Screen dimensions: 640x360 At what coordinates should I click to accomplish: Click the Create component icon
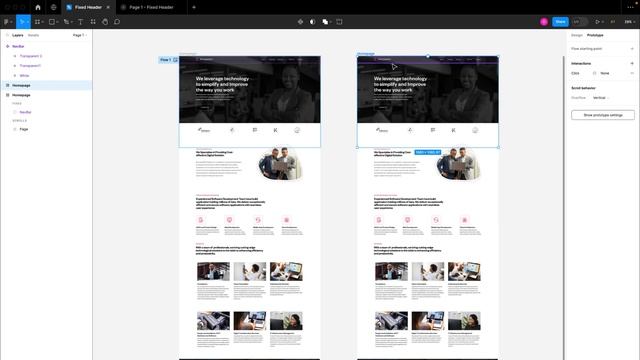click(x=300, y=22)
